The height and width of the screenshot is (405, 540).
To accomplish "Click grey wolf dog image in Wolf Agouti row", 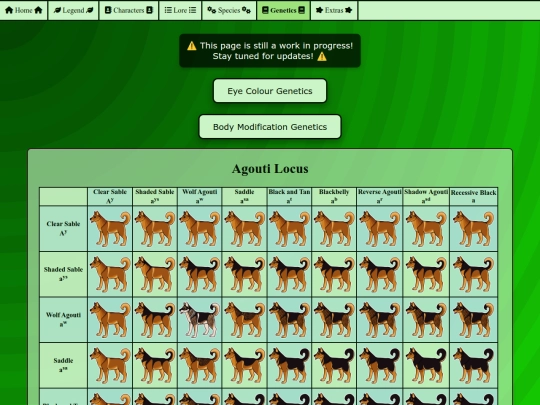I will (199, 320).
